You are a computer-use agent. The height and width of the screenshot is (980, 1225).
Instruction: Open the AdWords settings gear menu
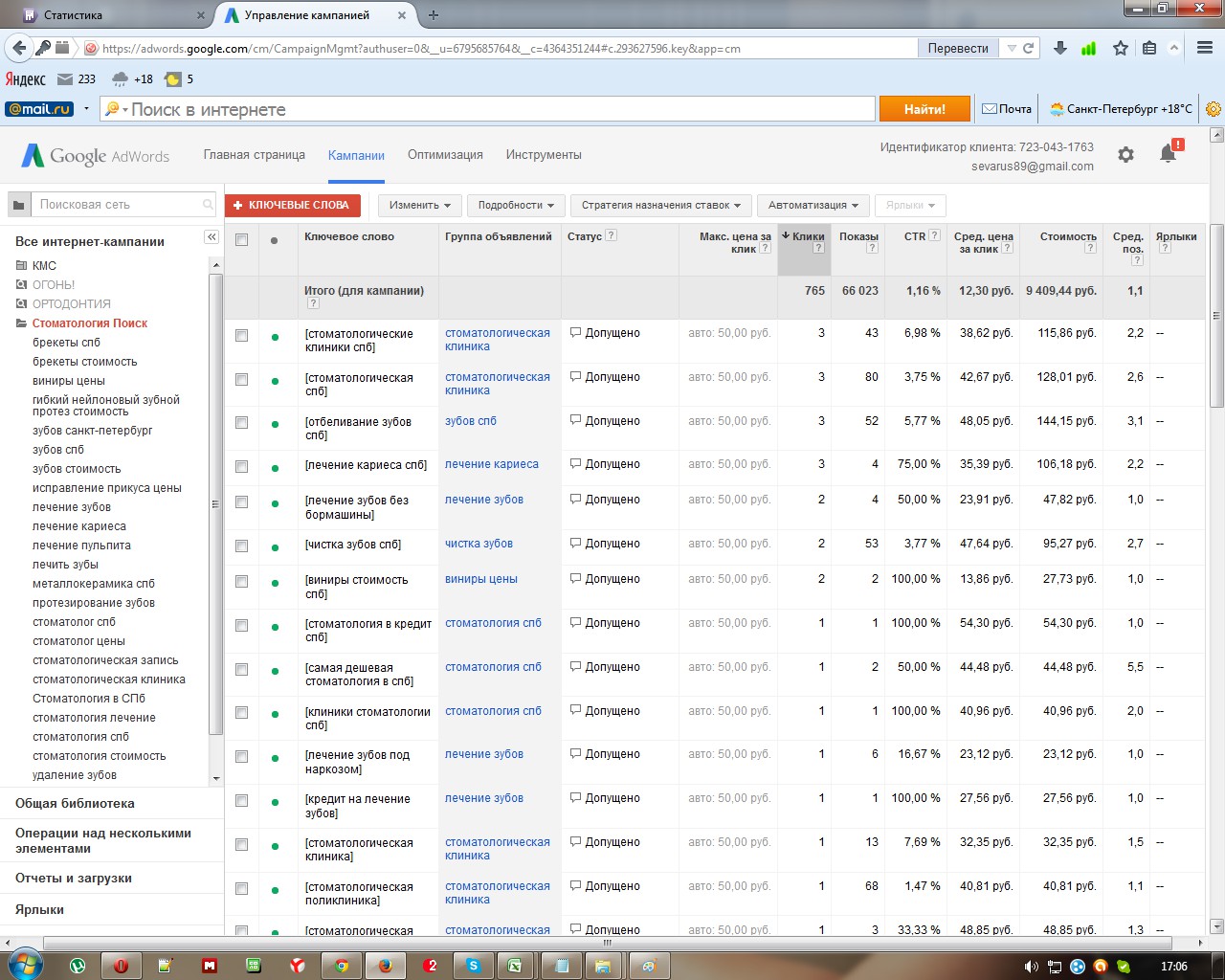[x=1125, y=155]
